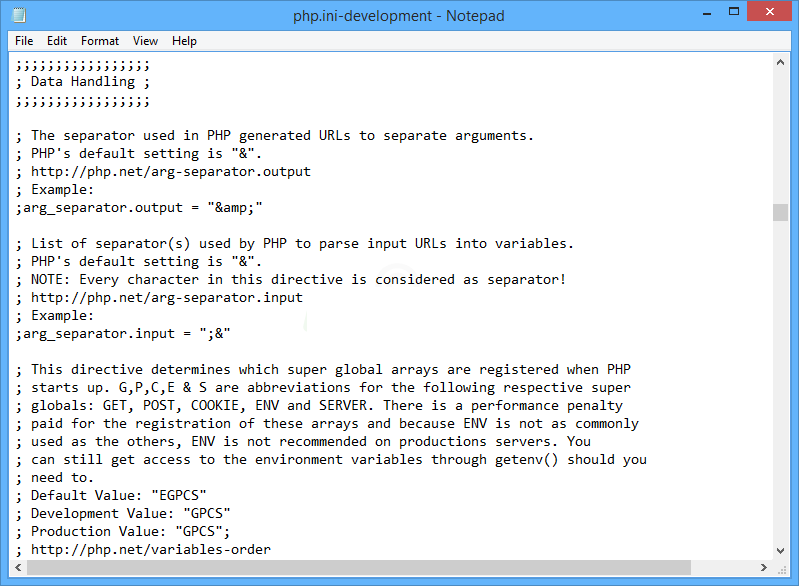Click the horizontal scrollbar thumb

360,568
